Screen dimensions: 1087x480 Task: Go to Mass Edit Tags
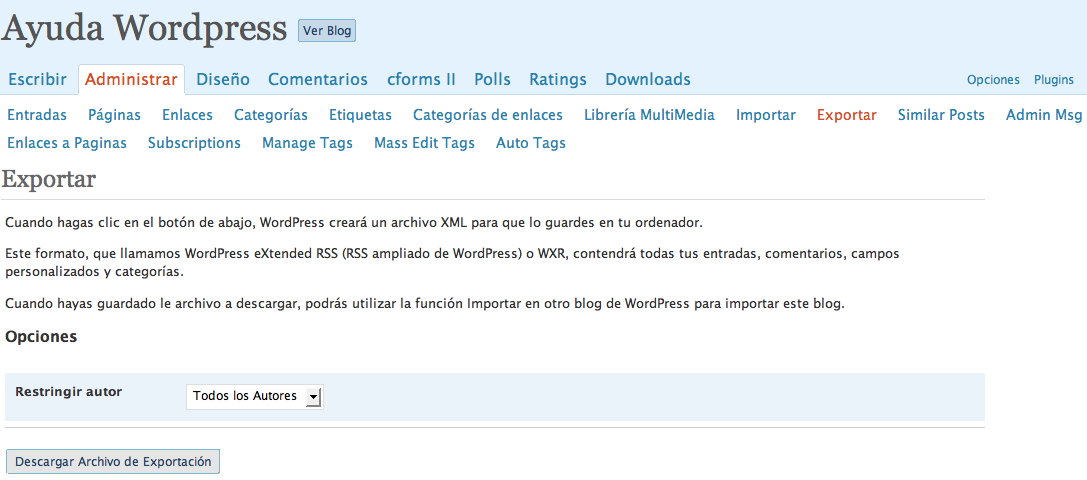tap(424, 143)
